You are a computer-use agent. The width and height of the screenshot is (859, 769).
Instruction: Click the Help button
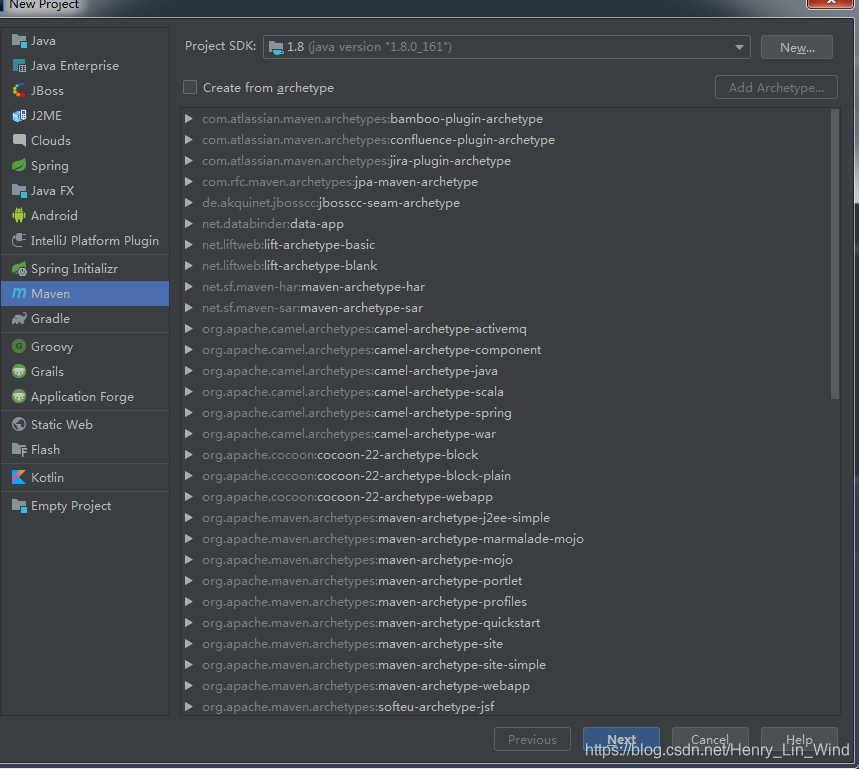pos(799,739)
